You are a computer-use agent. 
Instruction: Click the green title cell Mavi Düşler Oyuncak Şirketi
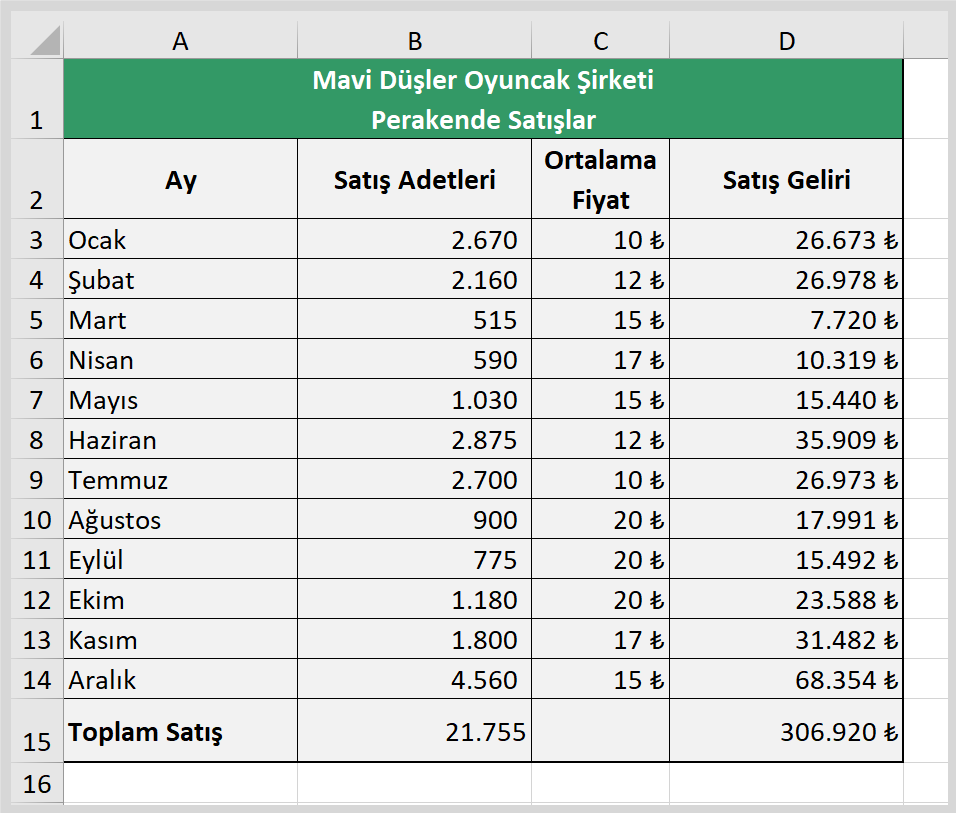coord(483,99)
